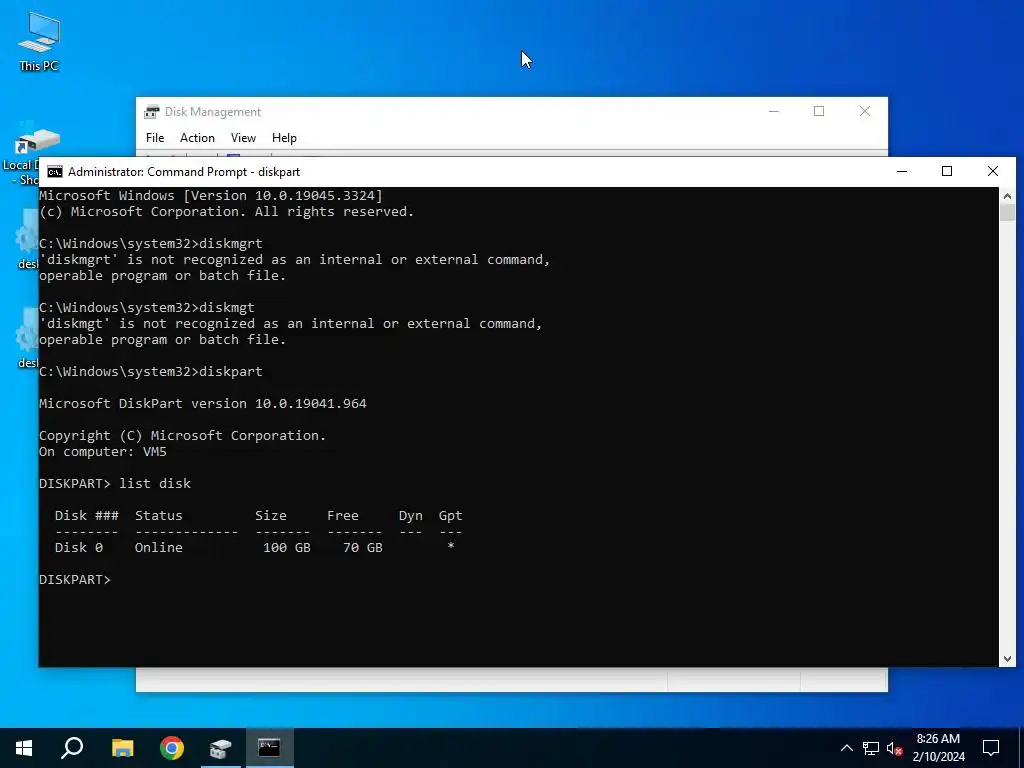Open File Explorer from the taskbar

pos(122,748)
